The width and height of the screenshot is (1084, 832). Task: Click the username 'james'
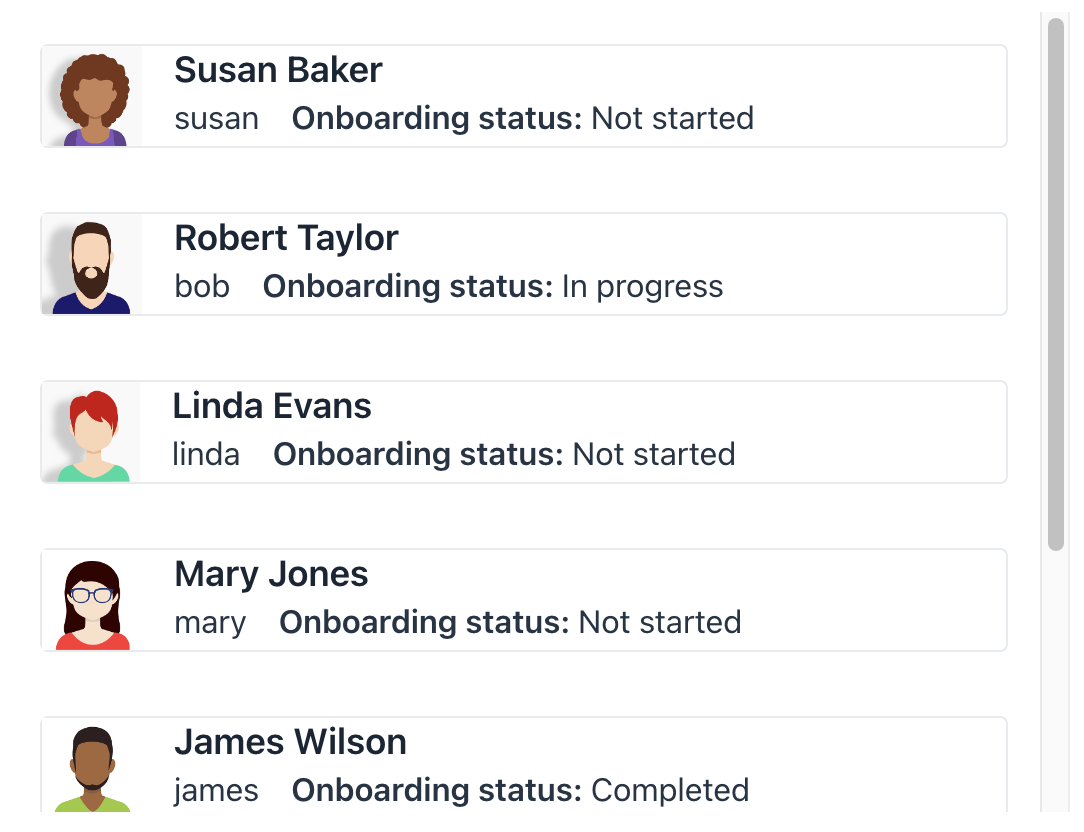pos(216,791)
